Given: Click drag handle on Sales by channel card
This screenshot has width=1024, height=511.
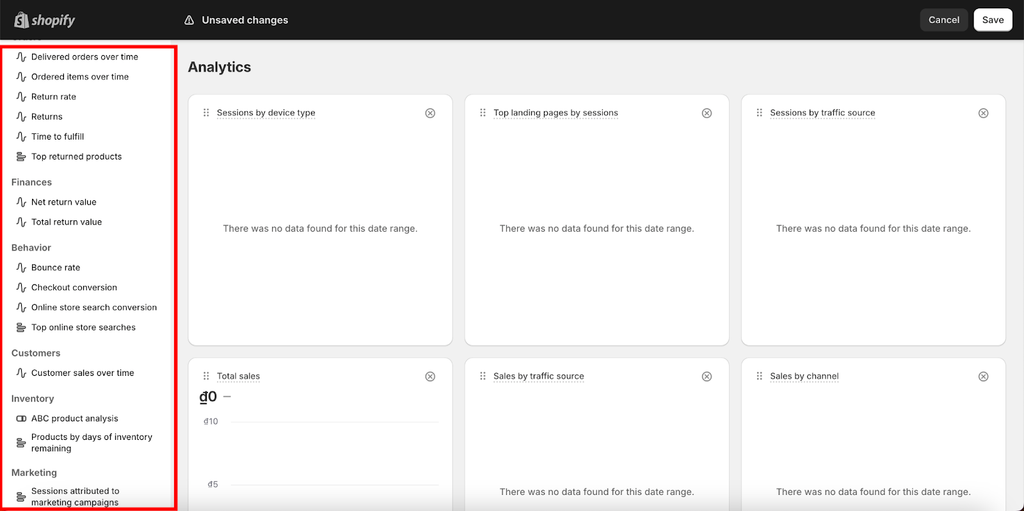Looking at the screenshot, I should click(760, 376).
